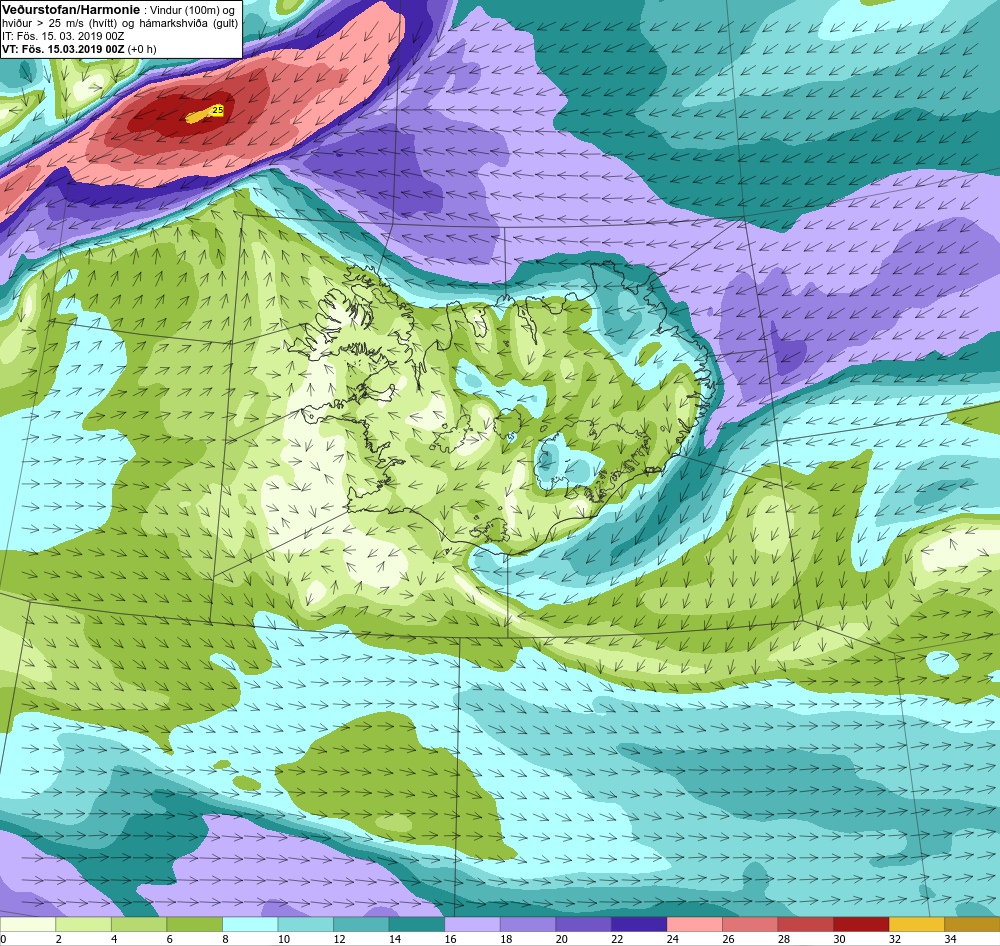This screenshot has width=1000, height=946.
Task: Click the lavender 16–18 m/s legend swatch
Action: (x=472, y=924)
